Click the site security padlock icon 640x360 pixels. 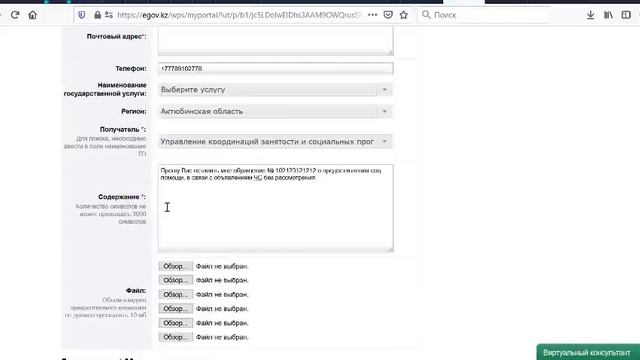coord(97,15)
